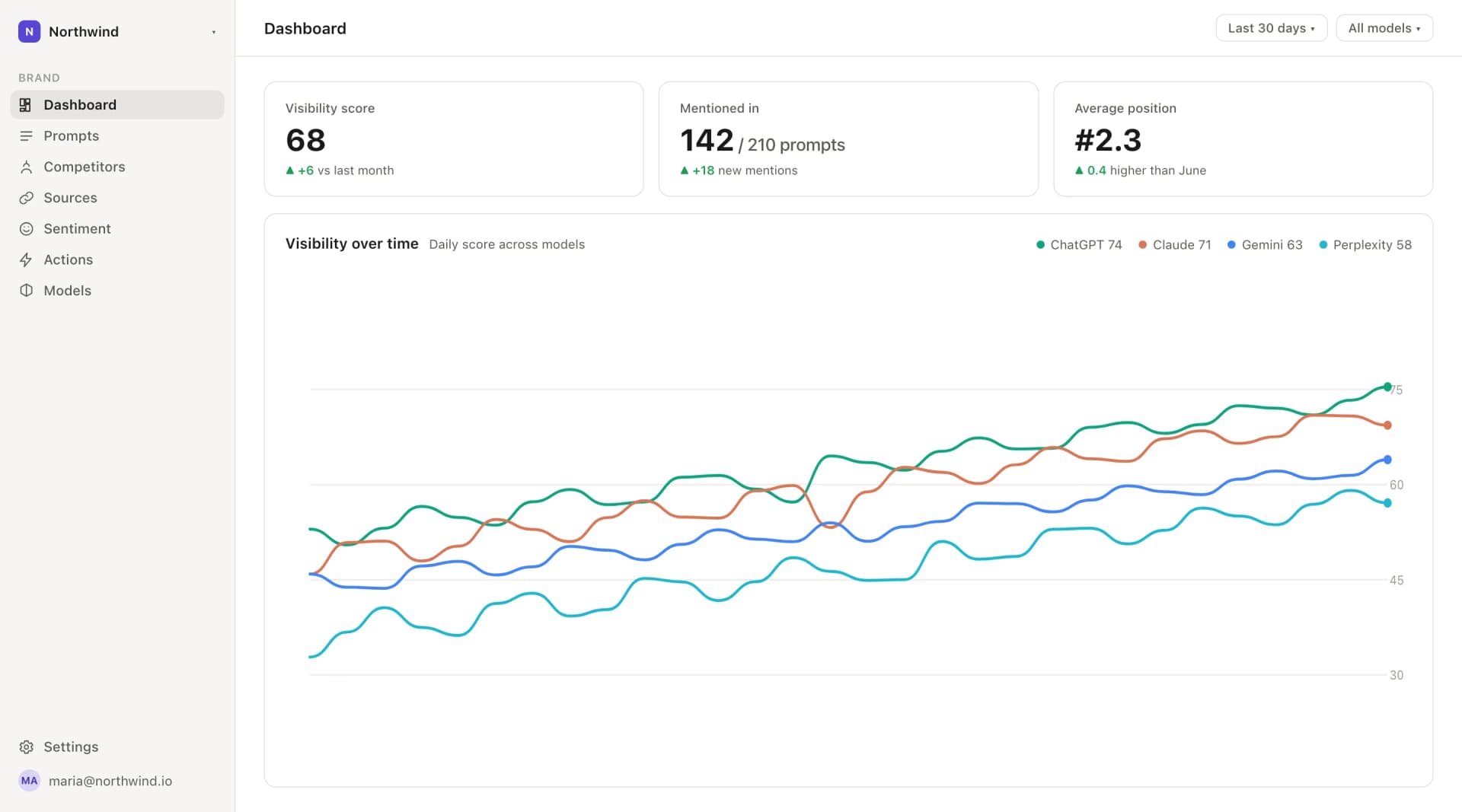Toggle Perplexity 58 legend series

click(x=1365, y=244)
